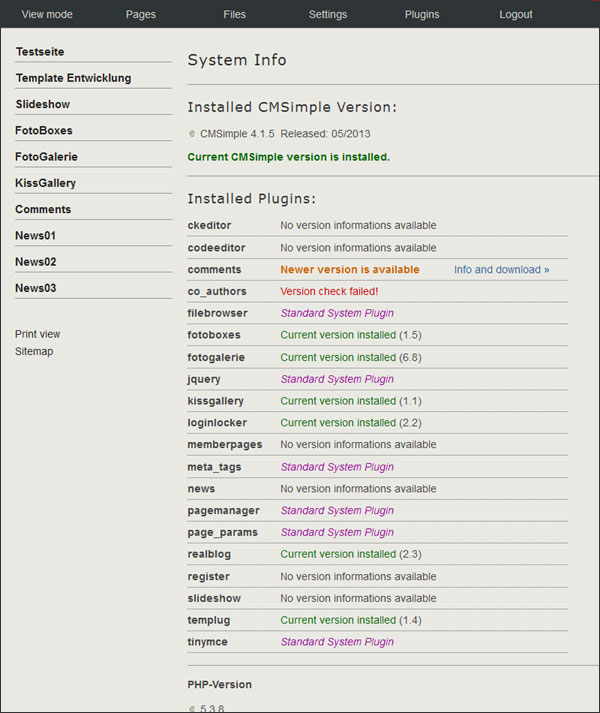
Task: Click the fotogalerie plugin name
Action: [x=216, y=357]
